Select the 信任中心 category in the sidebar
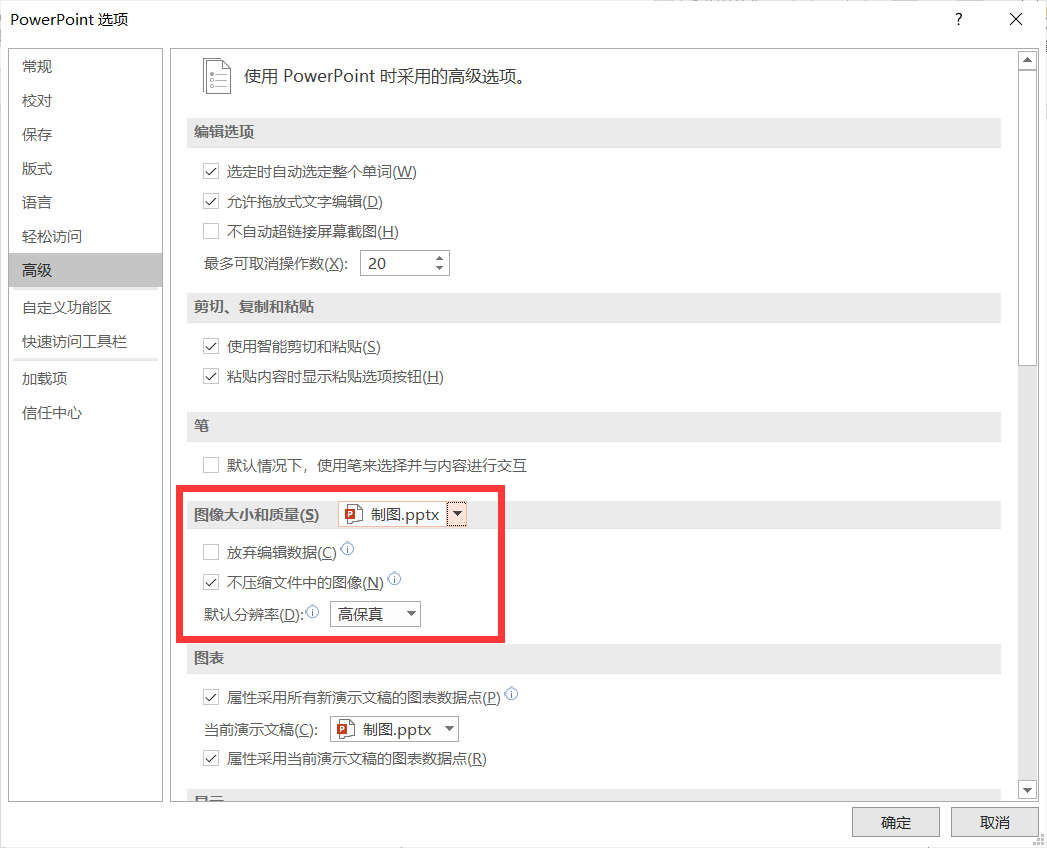Screen dimensions: 1047x848 [x=51, y=412]
